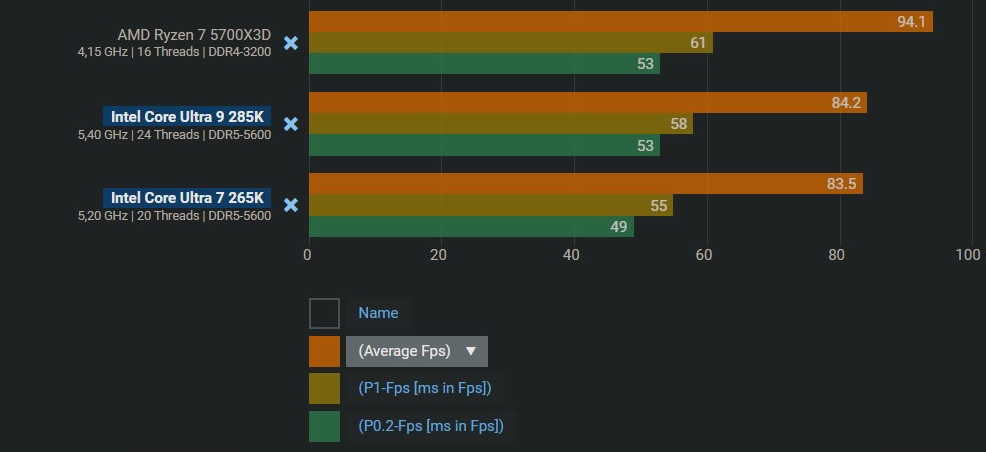Click the axis value 100

coord(967,255)
